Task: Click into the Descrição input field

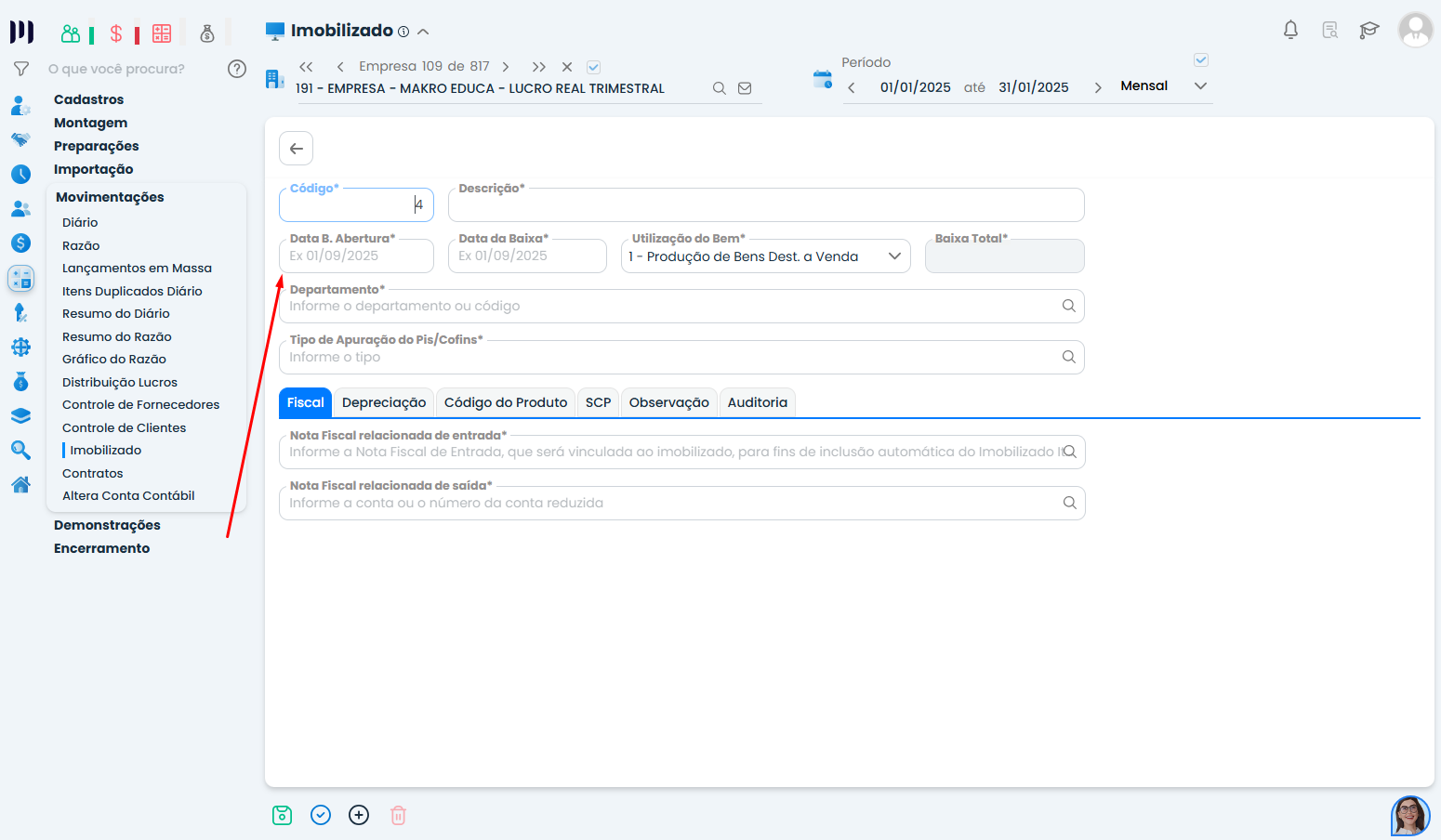Action: 765,205
